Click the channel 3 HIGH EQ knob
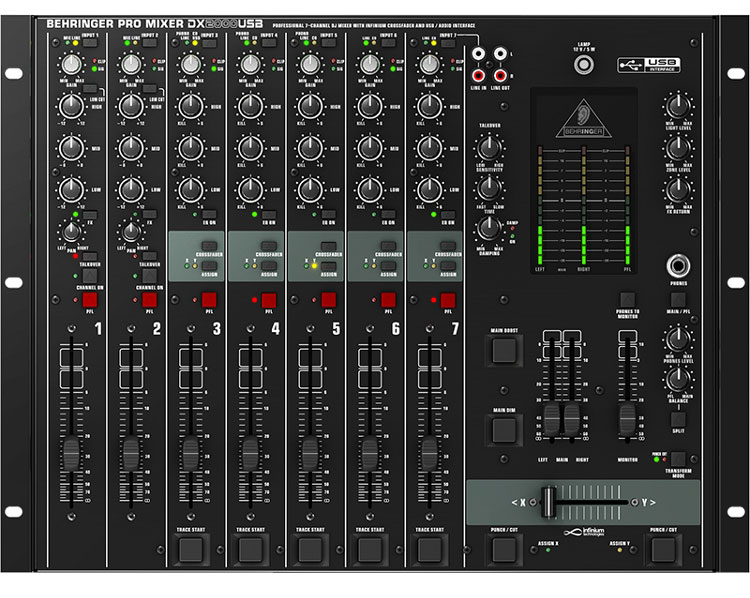 pos(191,106)
